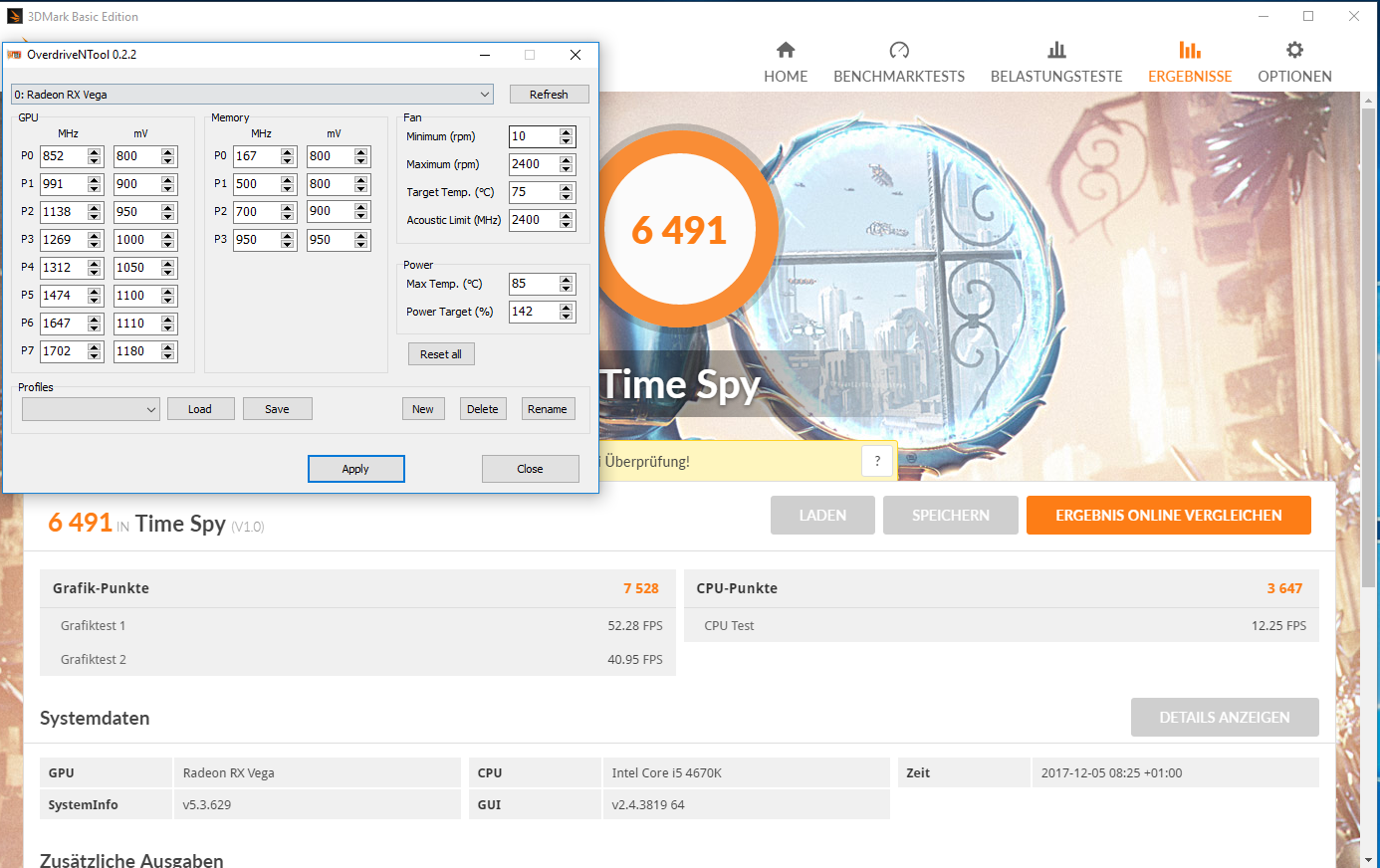The width and height of the screenshot is (1380, 868).
Task: Adjust Acoustic Limit MHz stepper
Action: pyautogui.click(x=567, y=220)
